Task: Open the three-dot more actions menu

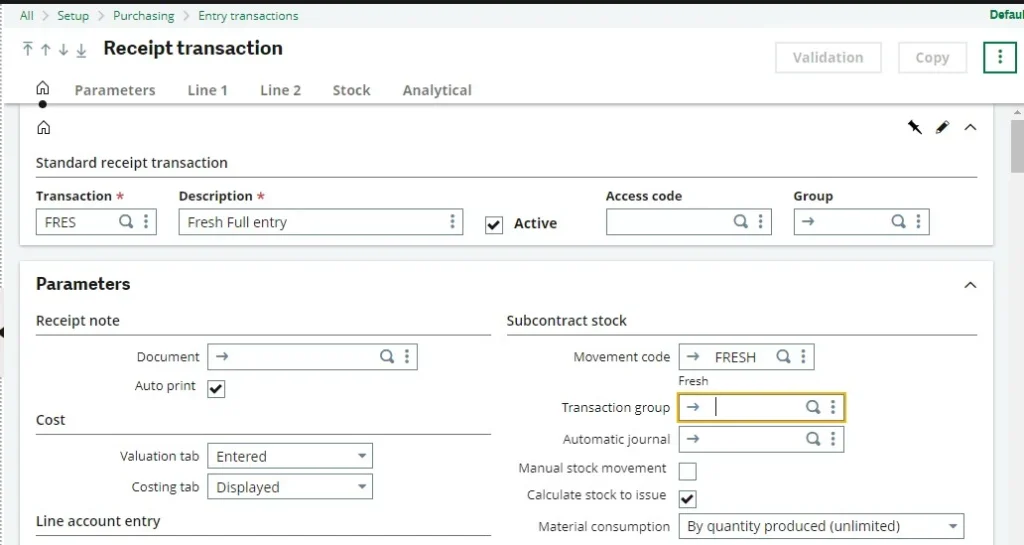Action: (1000, 57)
